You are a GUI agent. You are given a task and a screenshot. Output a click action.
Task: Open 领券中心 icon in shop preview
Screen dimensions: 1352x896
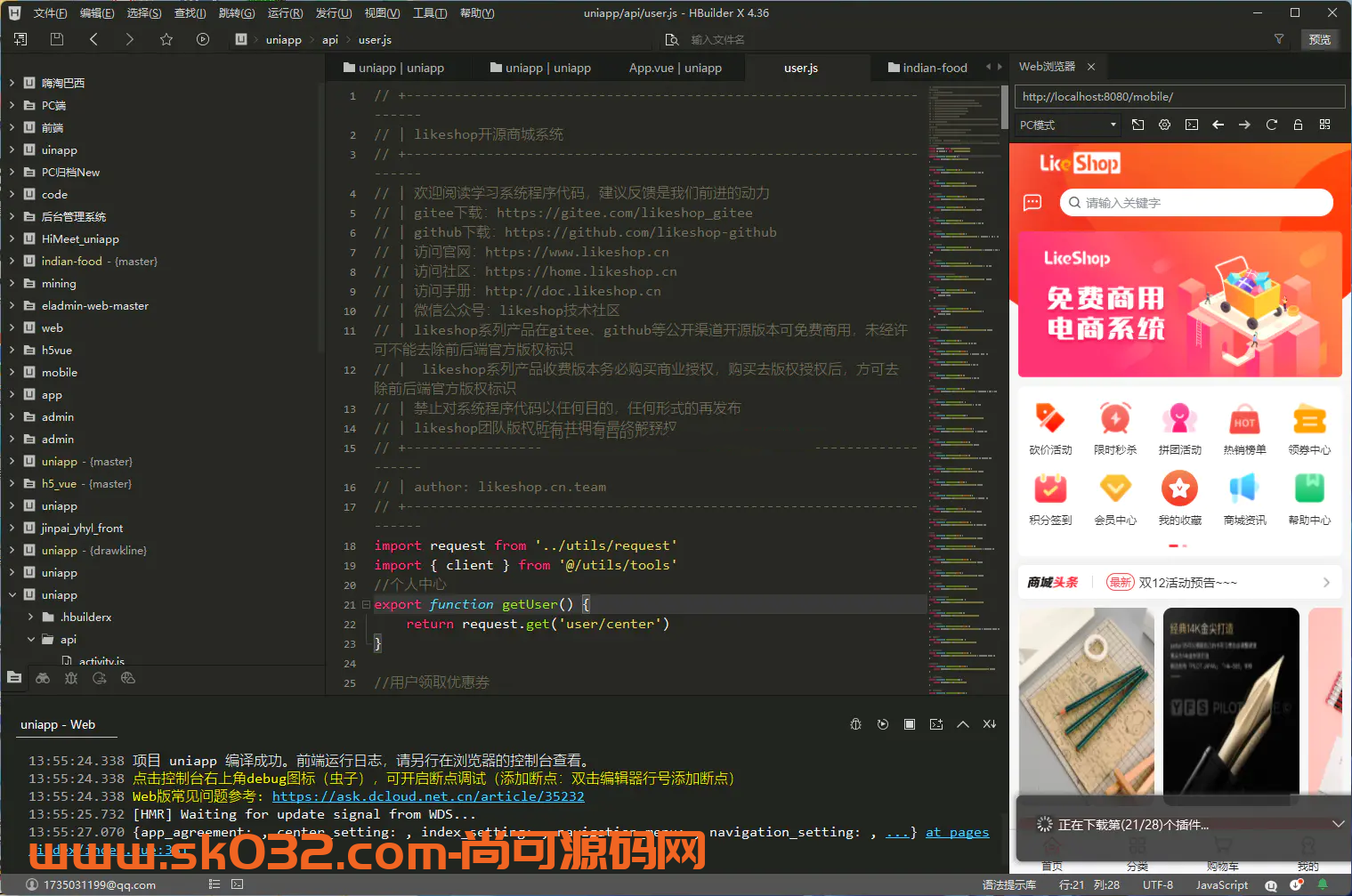[x=1309, y=429]
